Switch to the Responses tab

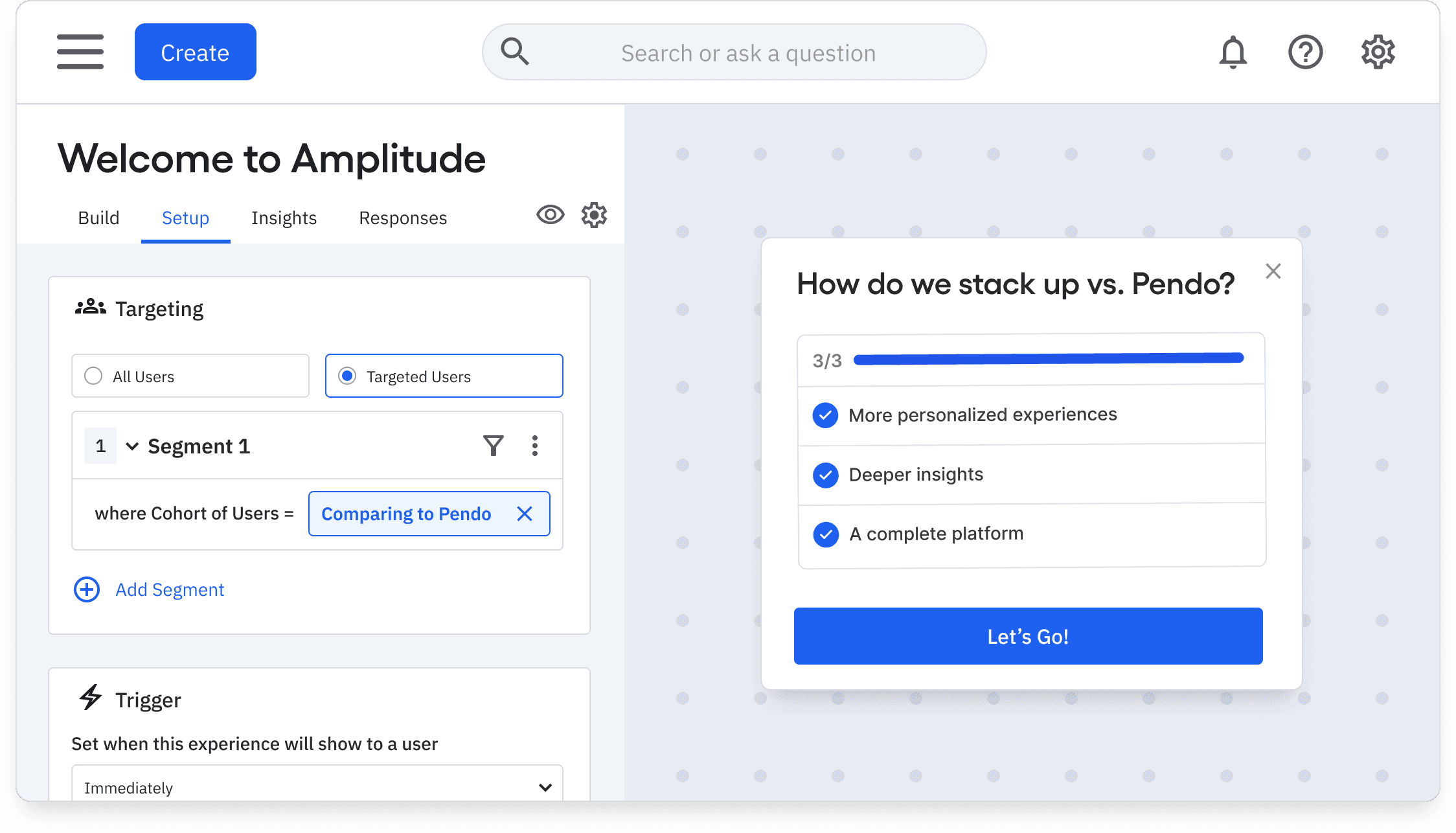coord(402,218)
